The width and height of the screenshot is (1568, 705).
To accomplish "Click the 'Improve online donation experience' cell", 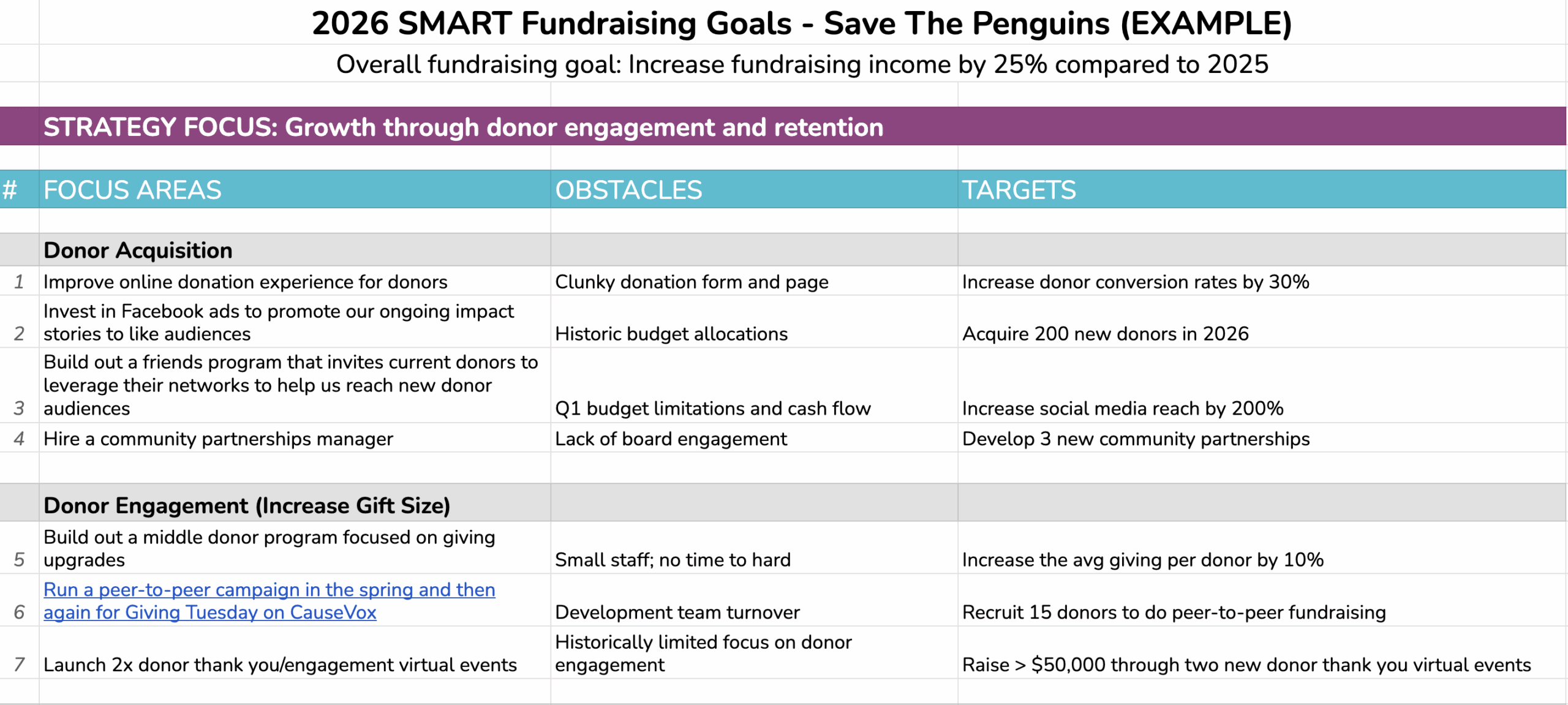I will (245, 282).
